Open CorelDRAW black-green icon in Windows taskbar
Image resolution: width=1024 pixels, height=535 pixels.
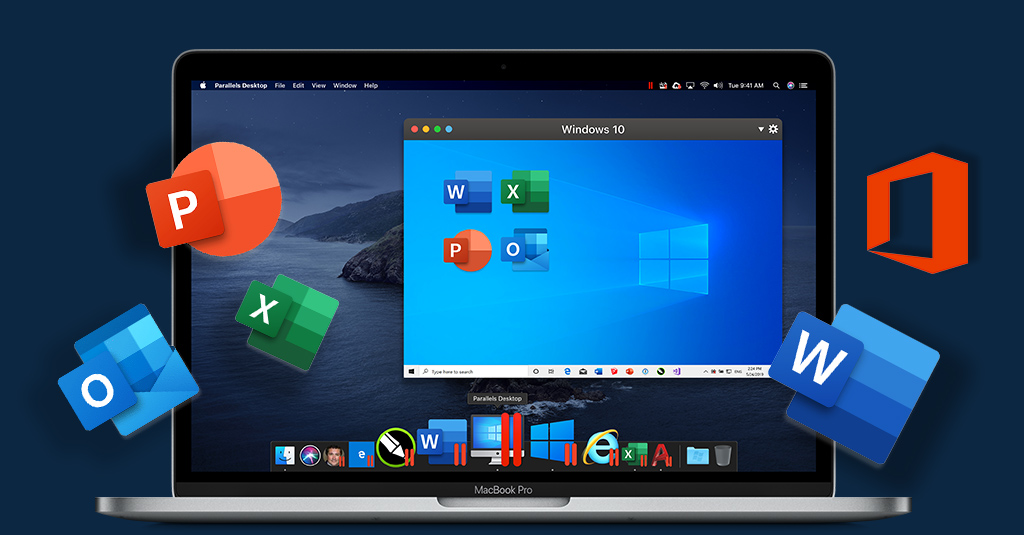click(661, 372)
